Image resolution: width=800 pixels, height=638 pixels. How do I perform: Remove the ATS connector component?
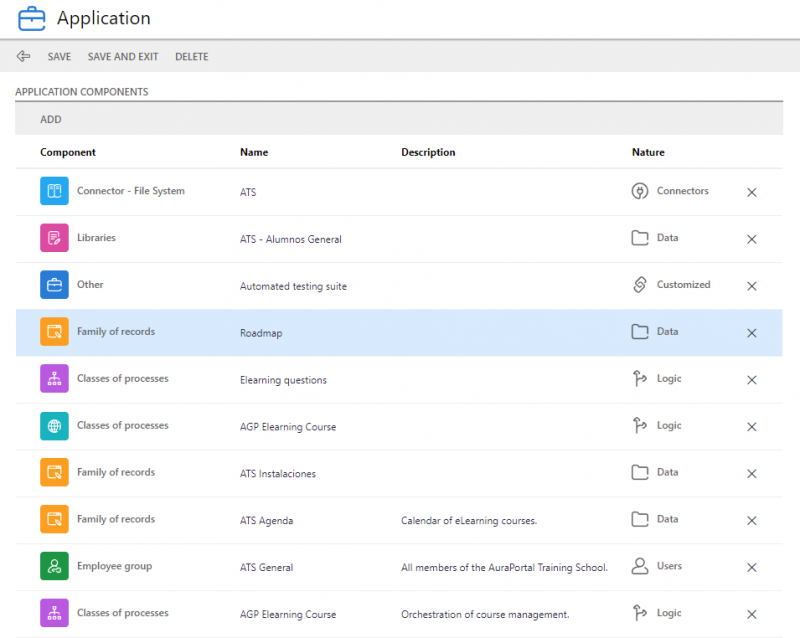click(752, 192)
